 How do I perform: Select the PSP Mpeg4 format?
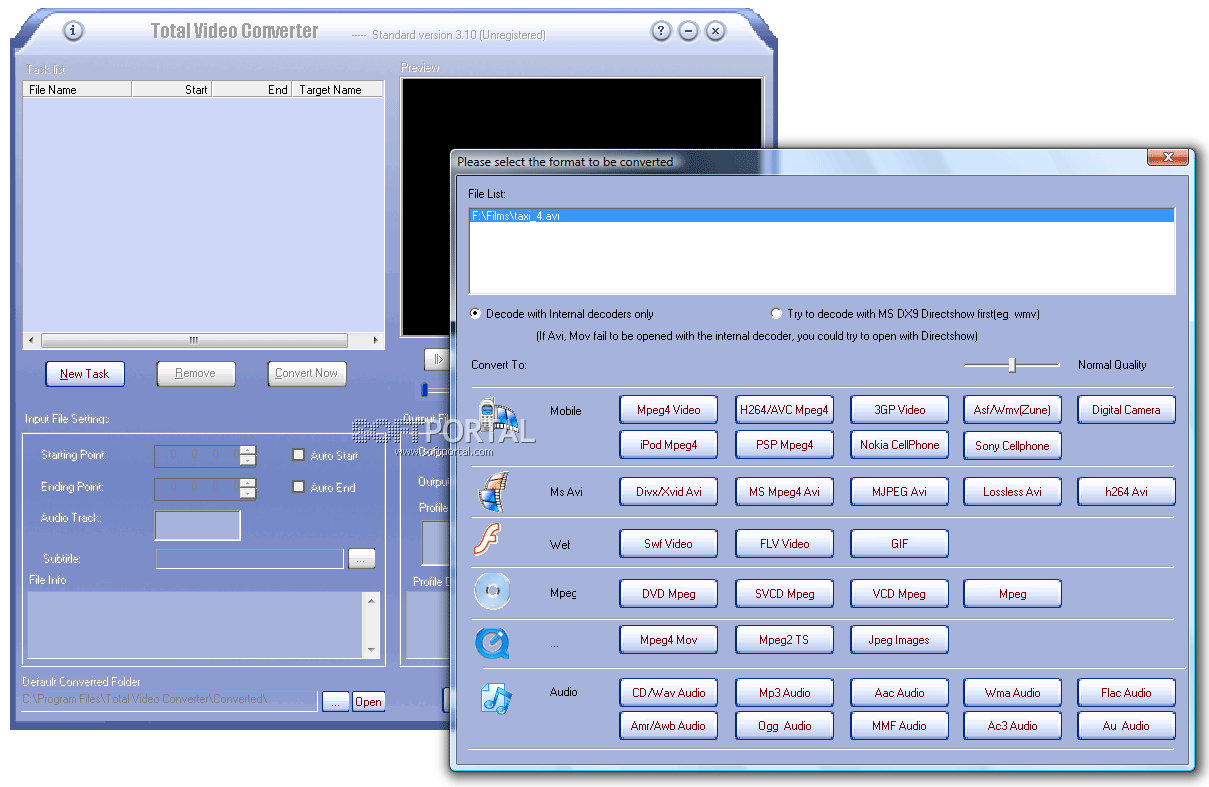point(784,445)
